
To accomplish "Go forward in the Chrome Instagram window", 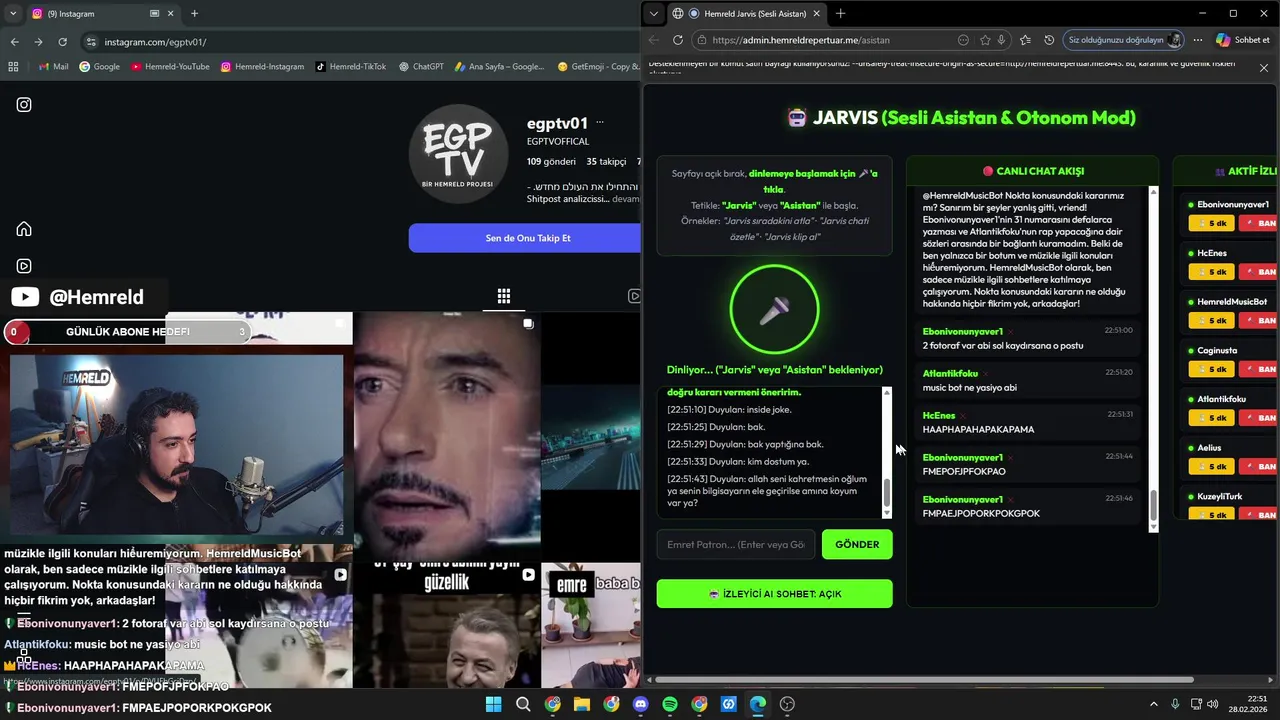I will click(38, 42).
